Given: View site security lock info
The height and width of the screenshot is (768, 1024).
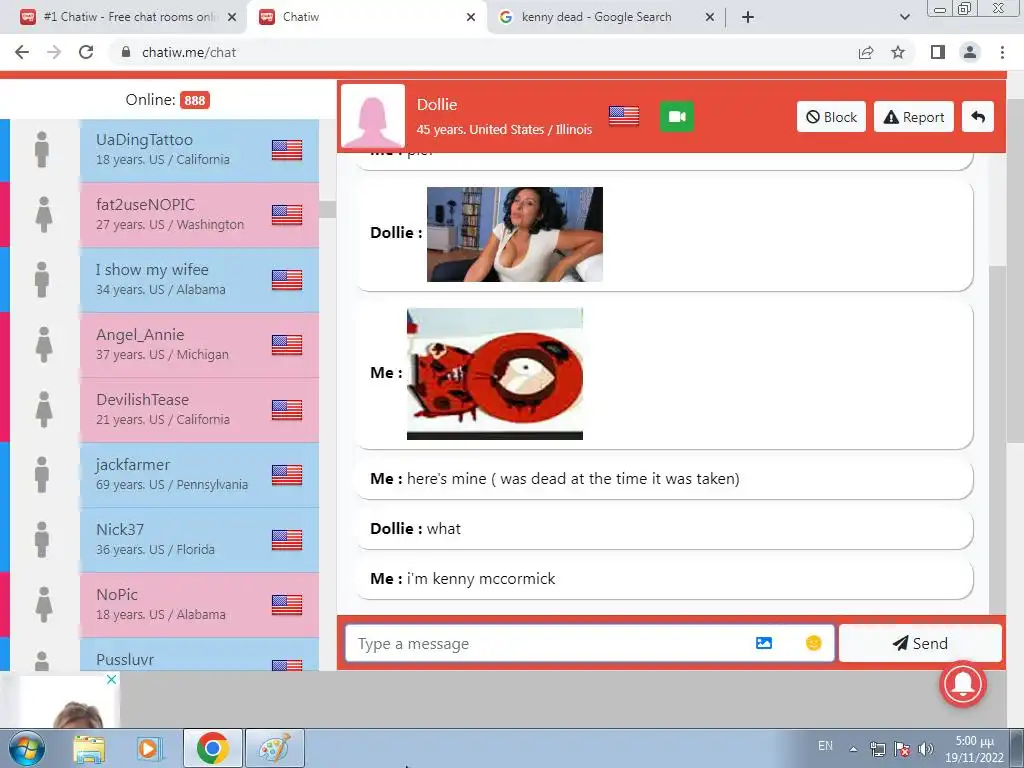Looking at the screenshot, I should [126, 52].
